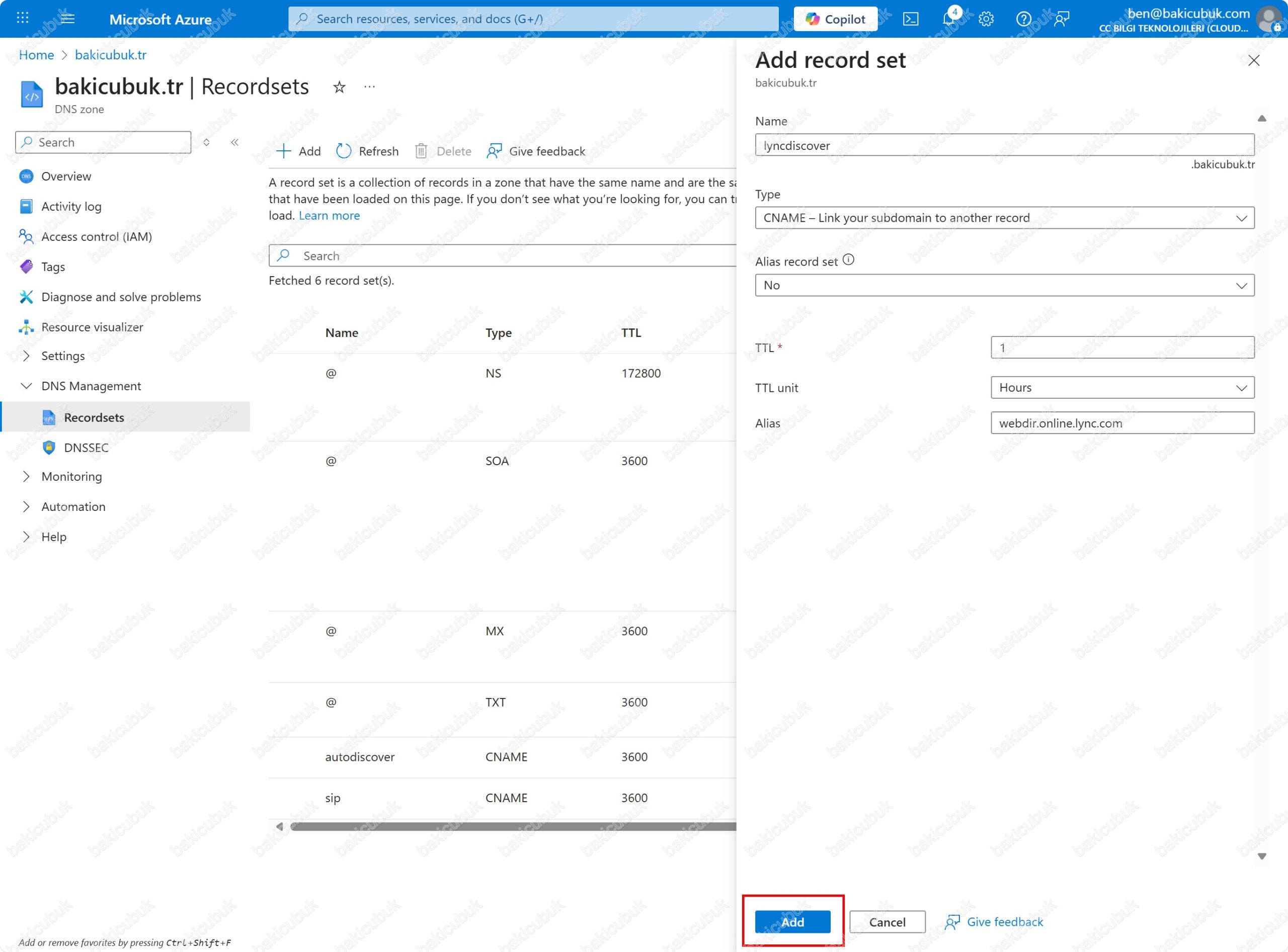Open the TTL unit dropdown set to Hours

click(x=1121, y=388)
